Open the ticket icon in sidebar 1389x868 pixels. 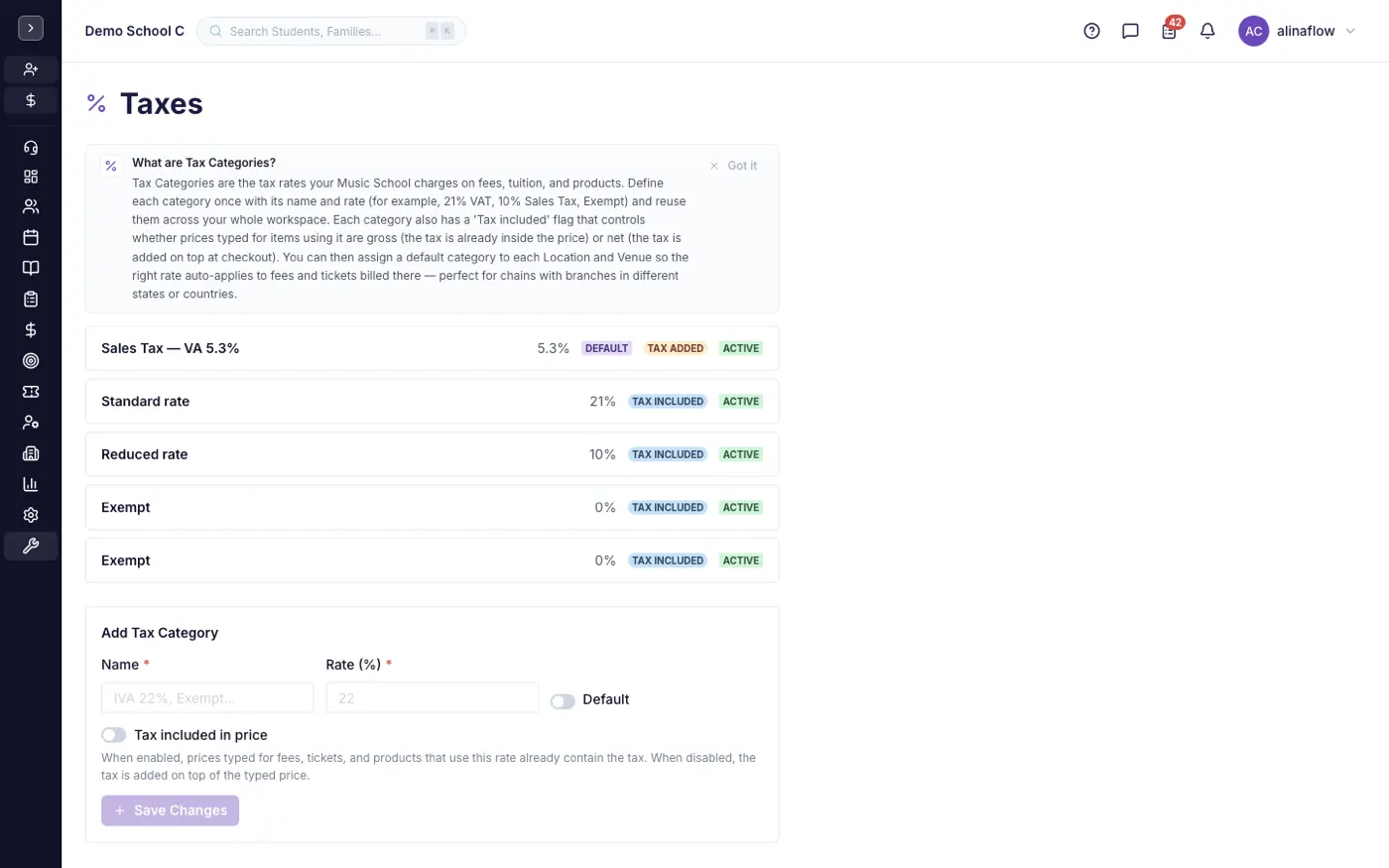[31, 392]
